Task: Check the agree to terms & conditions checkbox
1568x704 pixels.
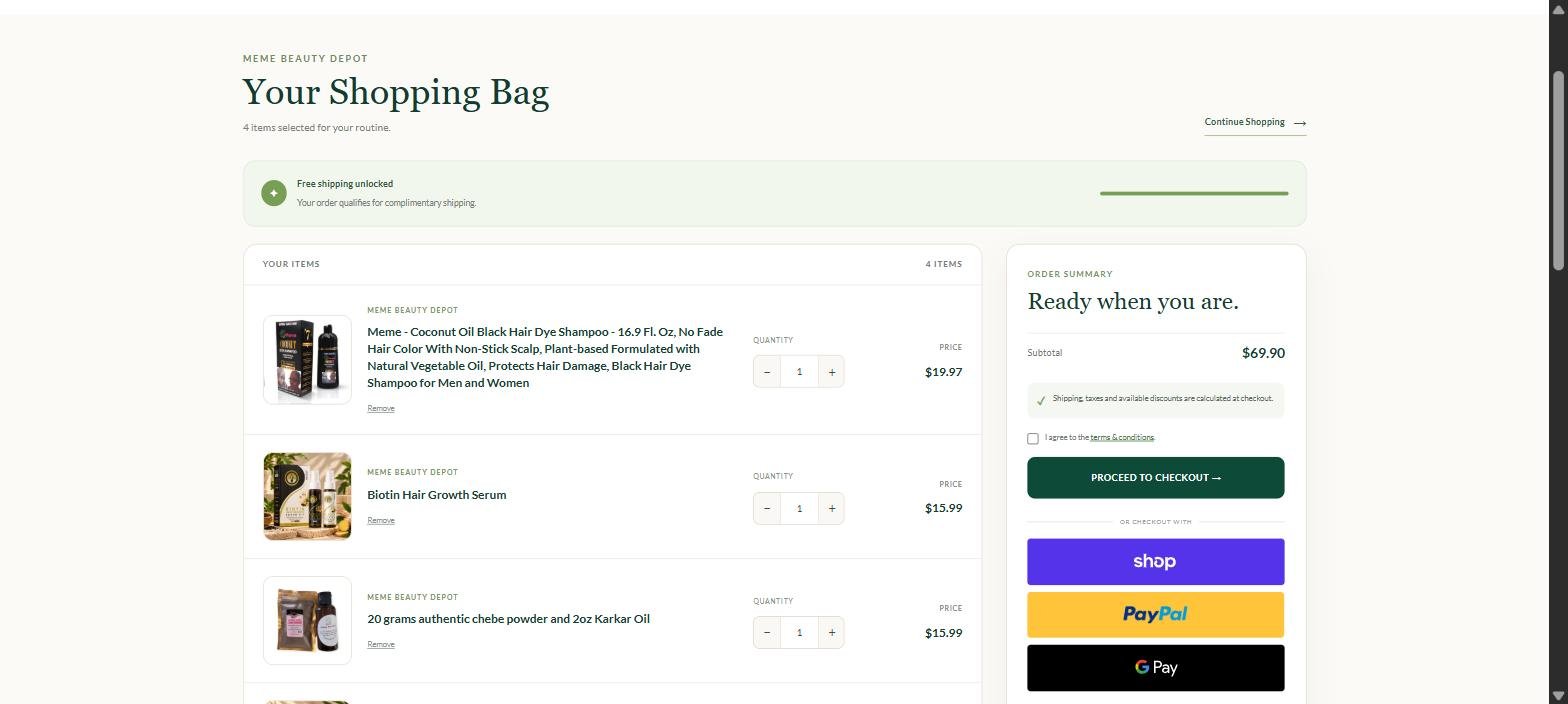Action: click(1033, 438)
